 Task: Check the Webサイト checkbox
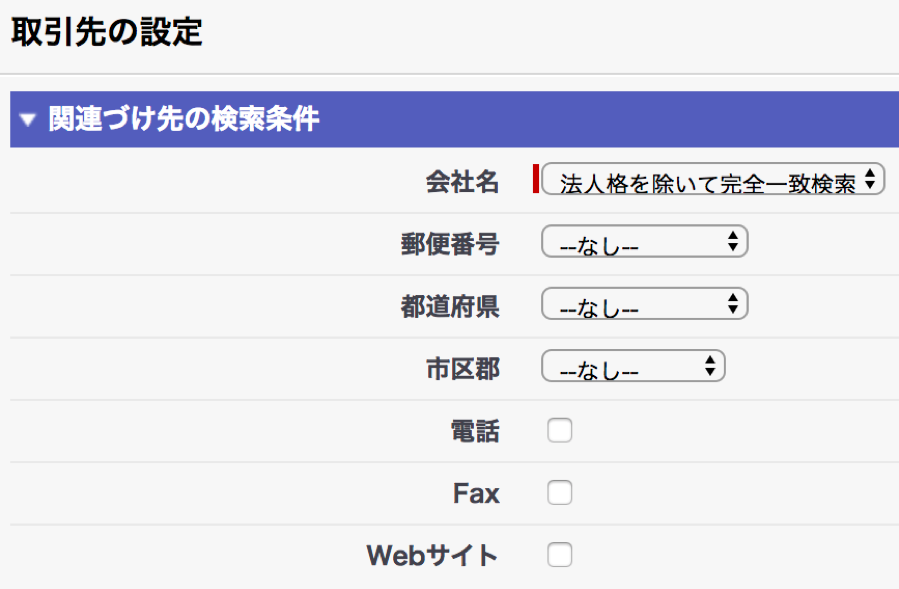pos(560,555)
